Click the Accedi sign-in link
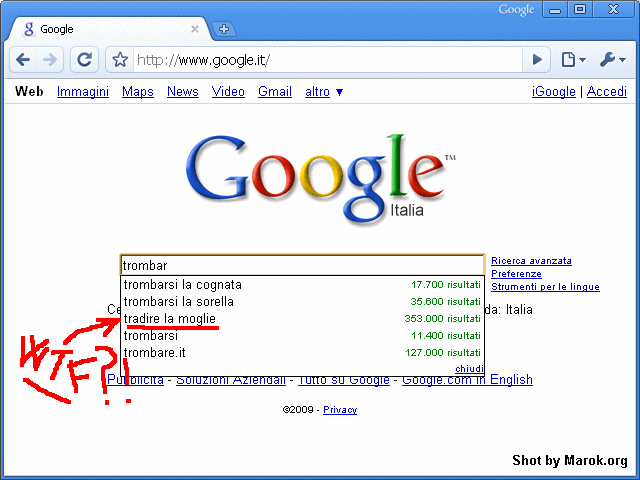The width and height of the screenshot is (640, 480). (x=607, y=91)
